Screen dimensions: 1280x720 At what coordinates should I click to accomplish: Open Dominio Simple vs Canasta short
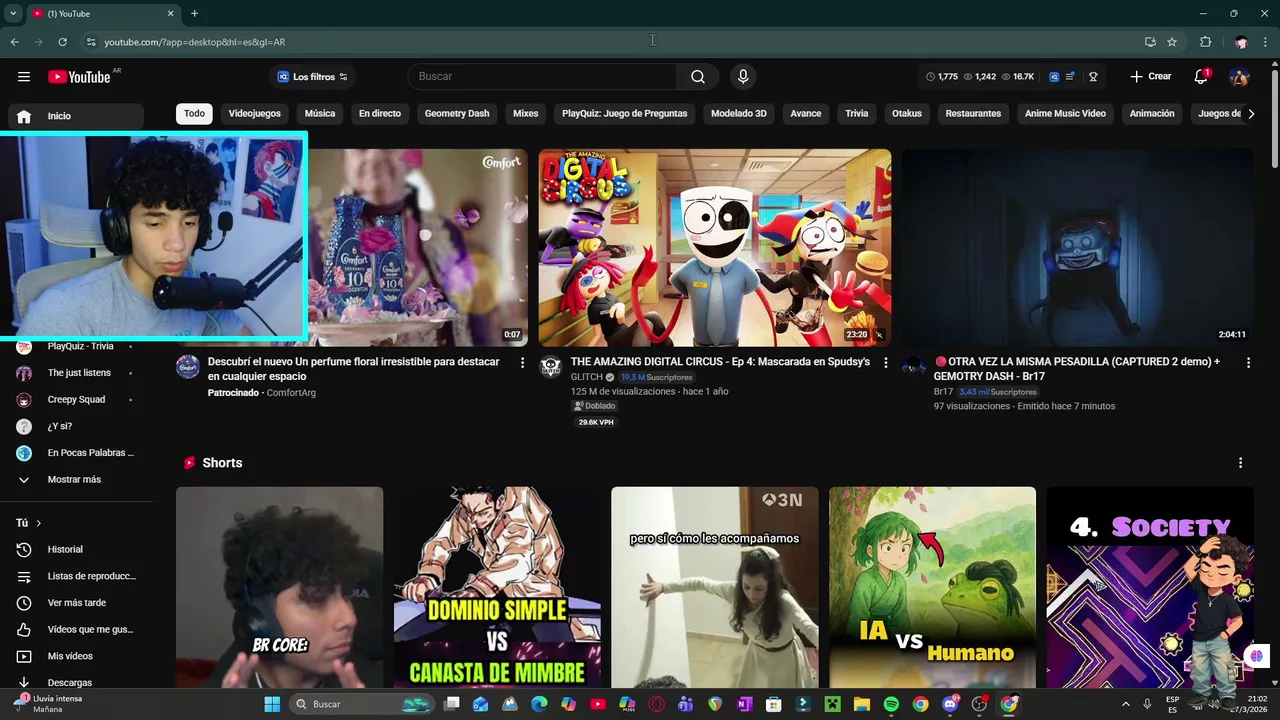[497, 588]
